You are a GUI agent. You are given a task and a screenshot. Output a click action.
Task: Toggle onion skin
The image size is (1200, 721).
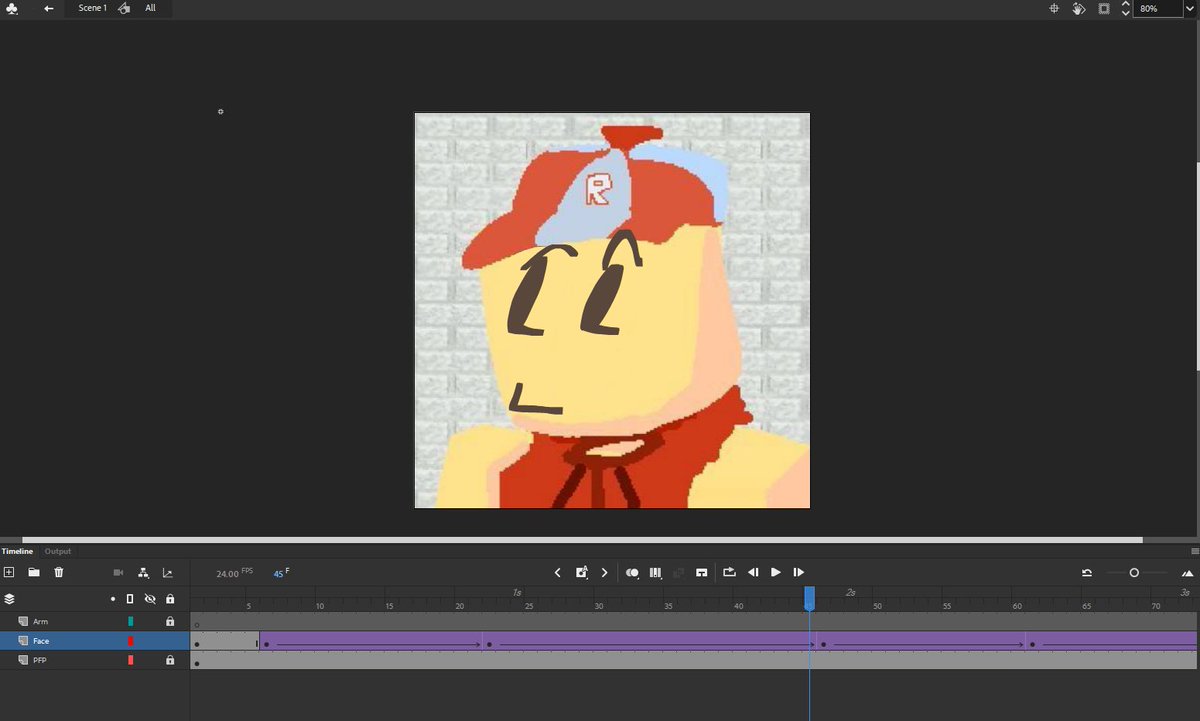[x=632, y=572]
